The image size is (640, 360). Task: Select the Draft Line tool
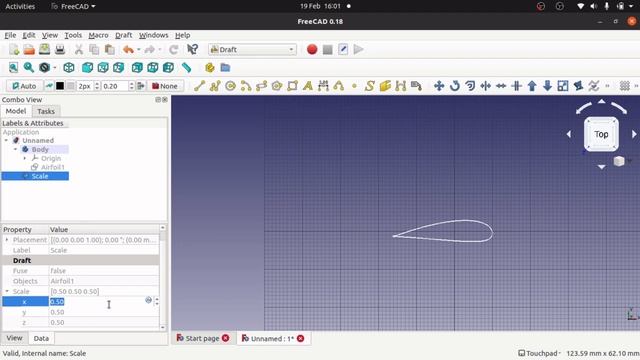pos(199,86)
